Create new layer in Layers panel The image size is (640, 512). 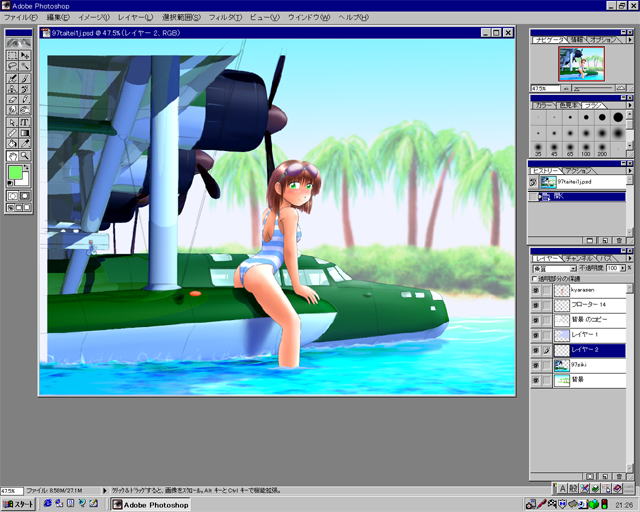605,476
